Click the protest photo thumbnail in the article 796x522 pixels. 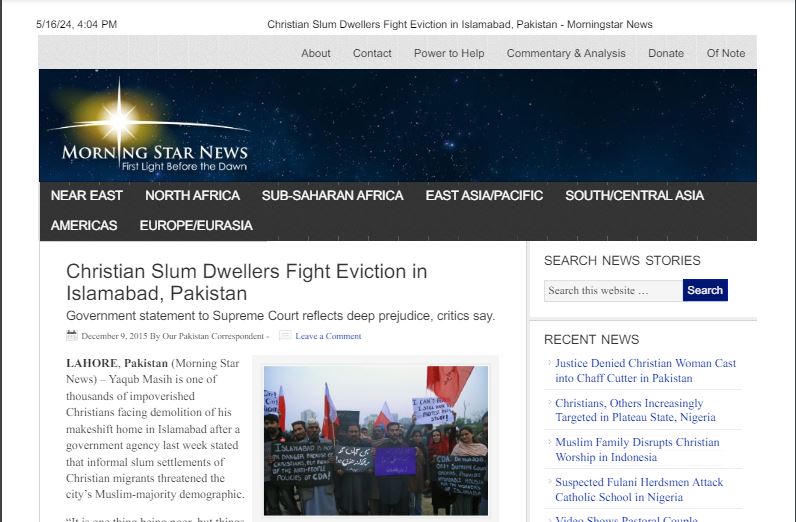click(376, 440)
